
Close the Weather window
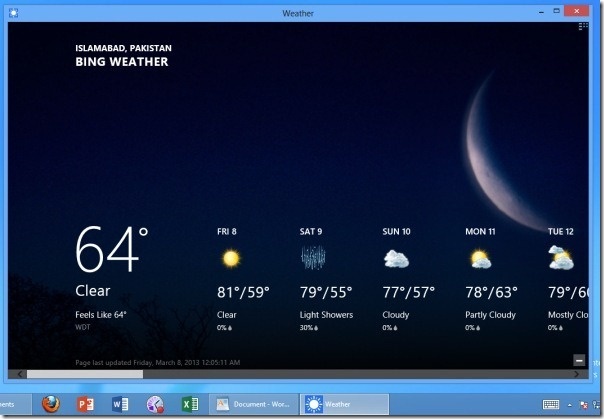(577, 11)
